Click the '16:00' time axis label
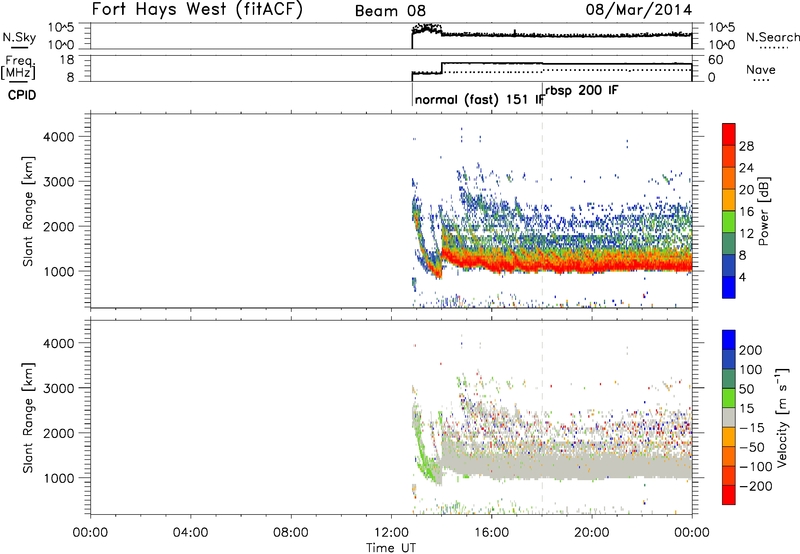Viewport: 800px width, 554px height. [491, 532]
